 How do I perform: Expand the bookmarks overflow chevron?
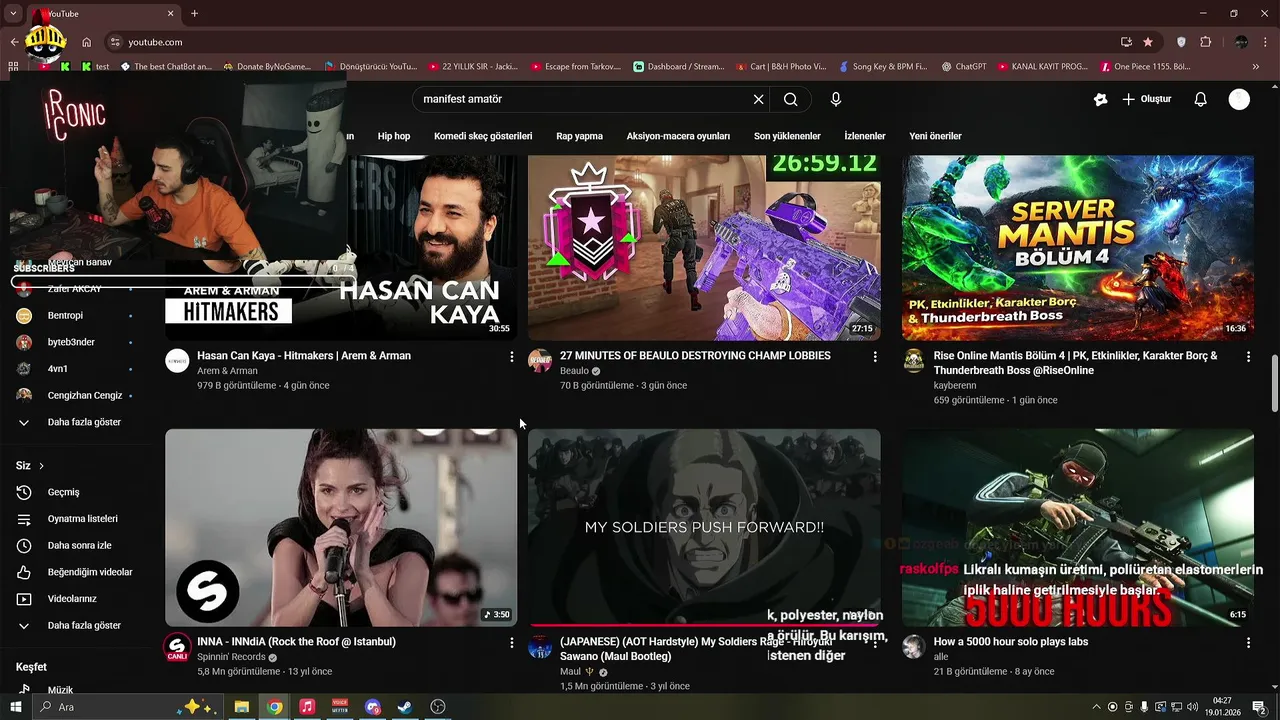pos(1256,67)
